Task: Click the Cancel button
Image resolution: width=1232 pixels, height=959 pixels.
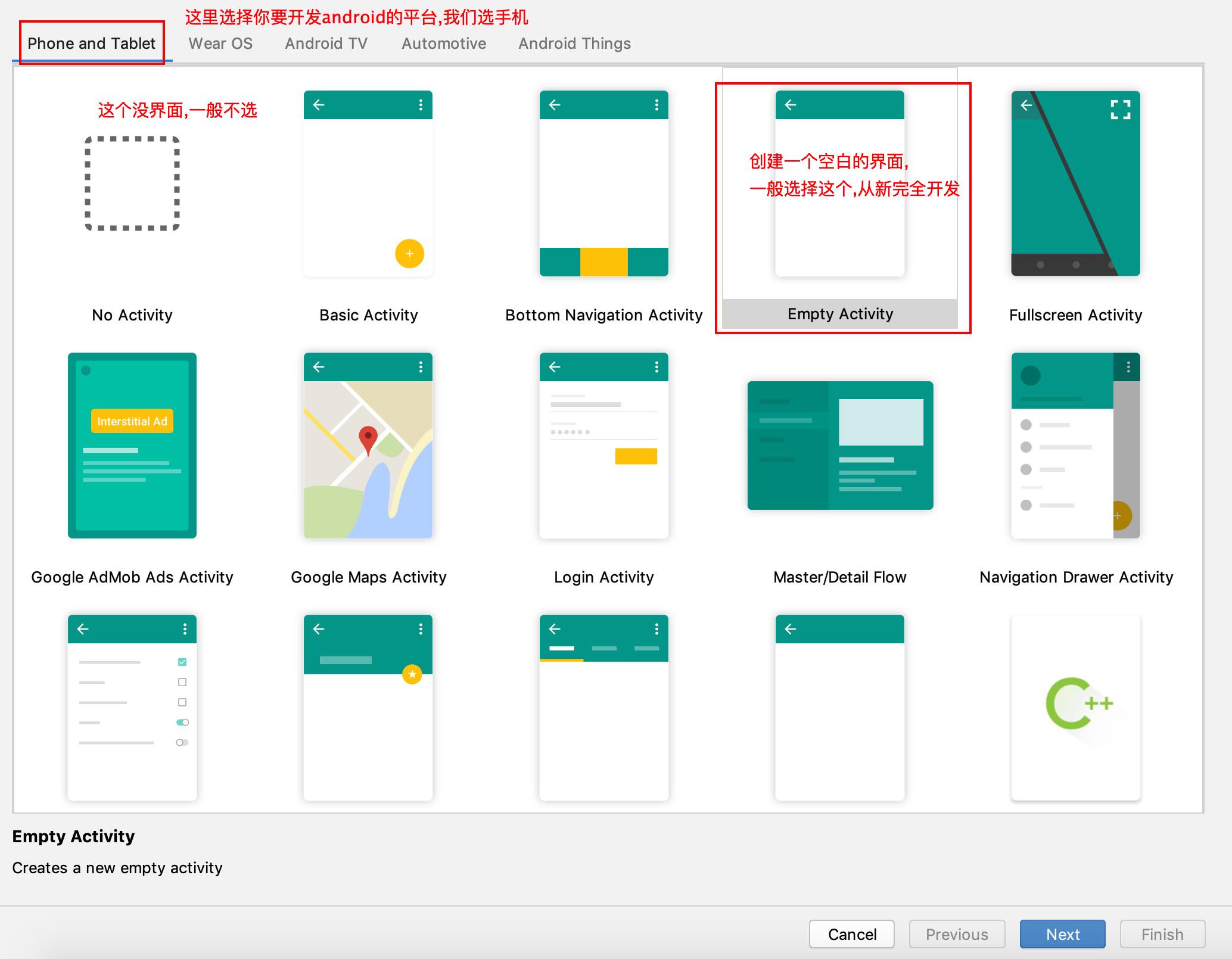Action: (852, 934)
